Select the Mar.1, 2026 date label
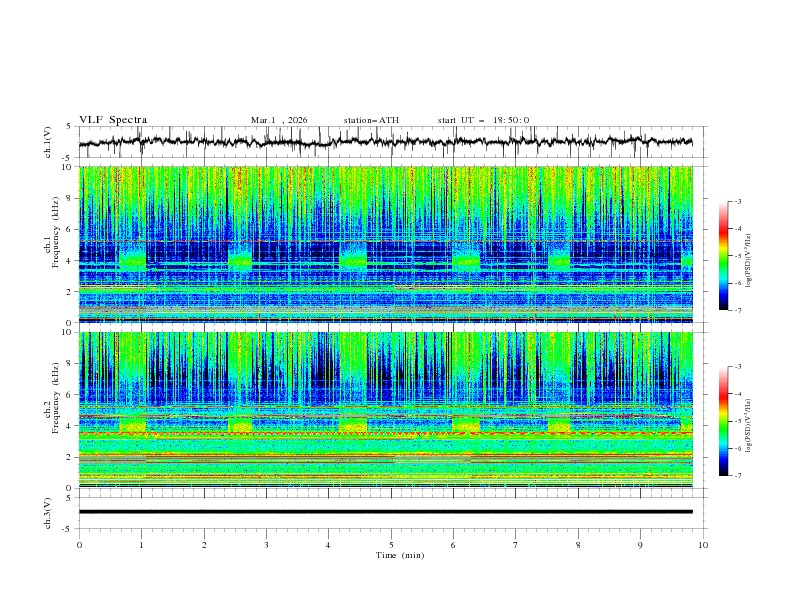 (279, 120)
